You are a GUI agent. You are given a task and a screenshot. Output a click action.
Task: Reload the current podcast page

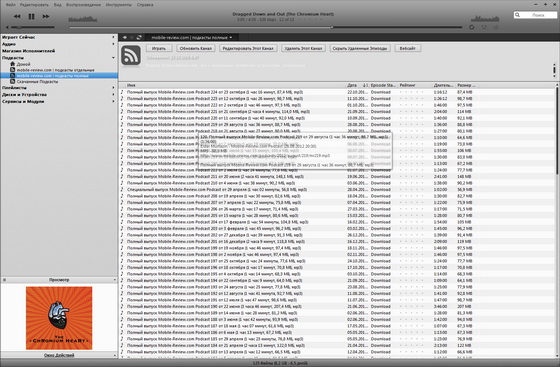point(139,37)
